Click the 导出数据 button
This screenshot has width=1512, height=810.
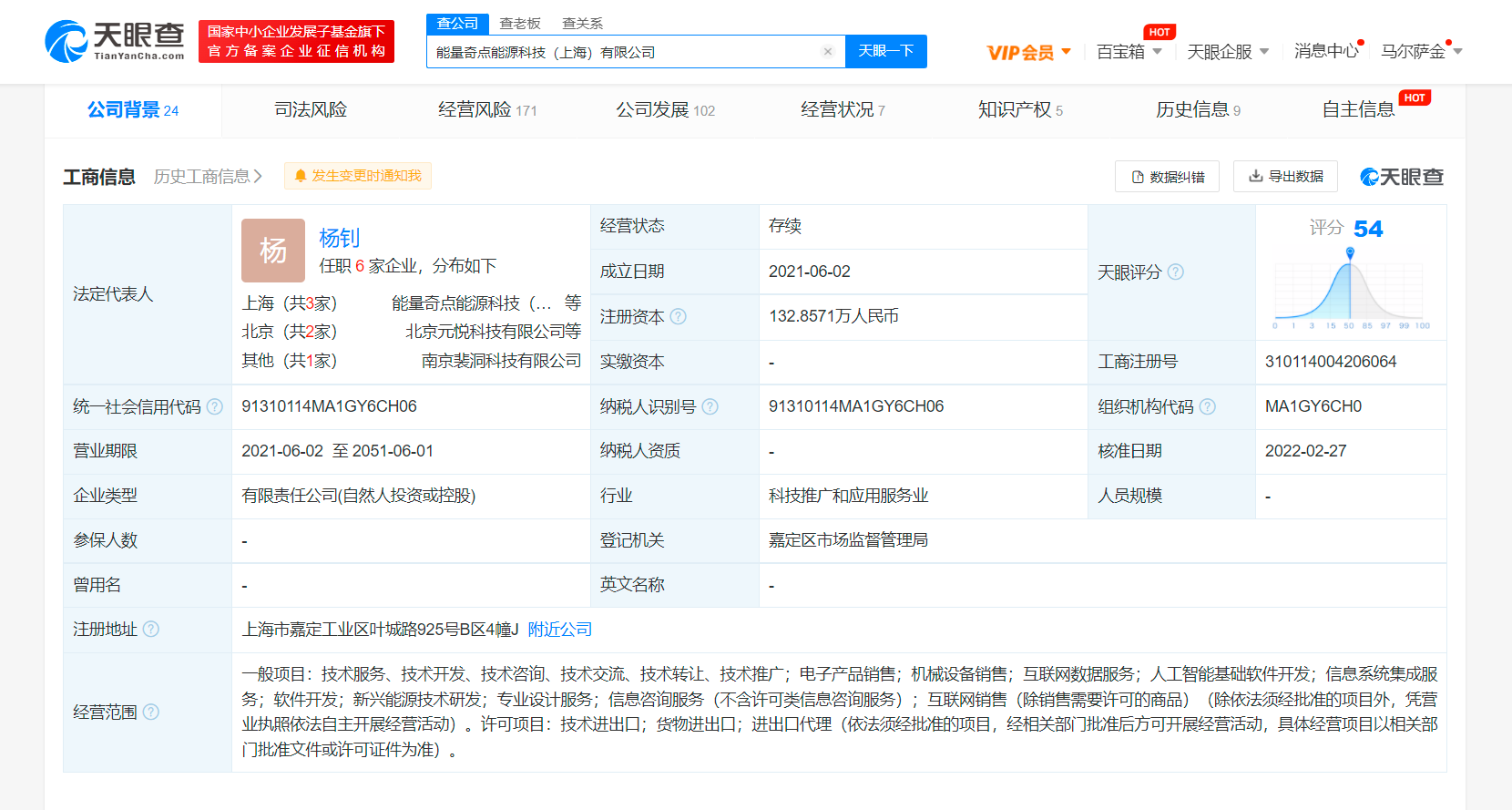pos(1285,176)
